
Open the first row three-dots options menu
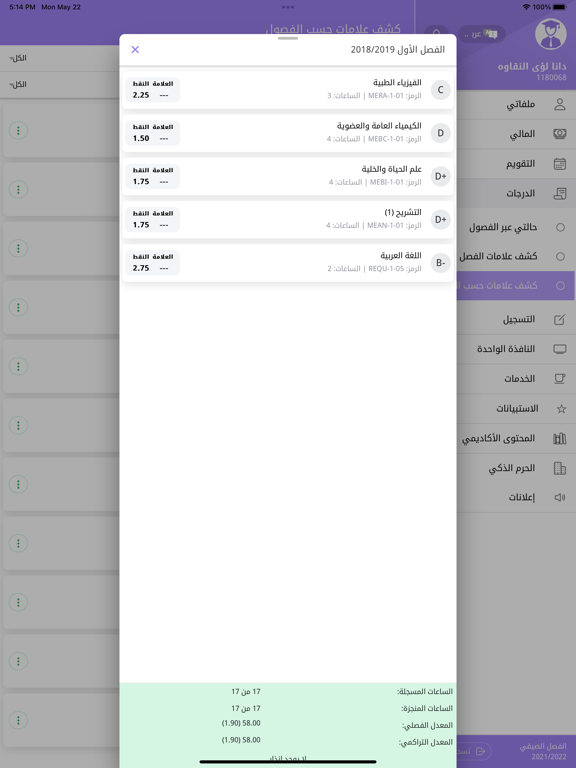tap(19, 130)
